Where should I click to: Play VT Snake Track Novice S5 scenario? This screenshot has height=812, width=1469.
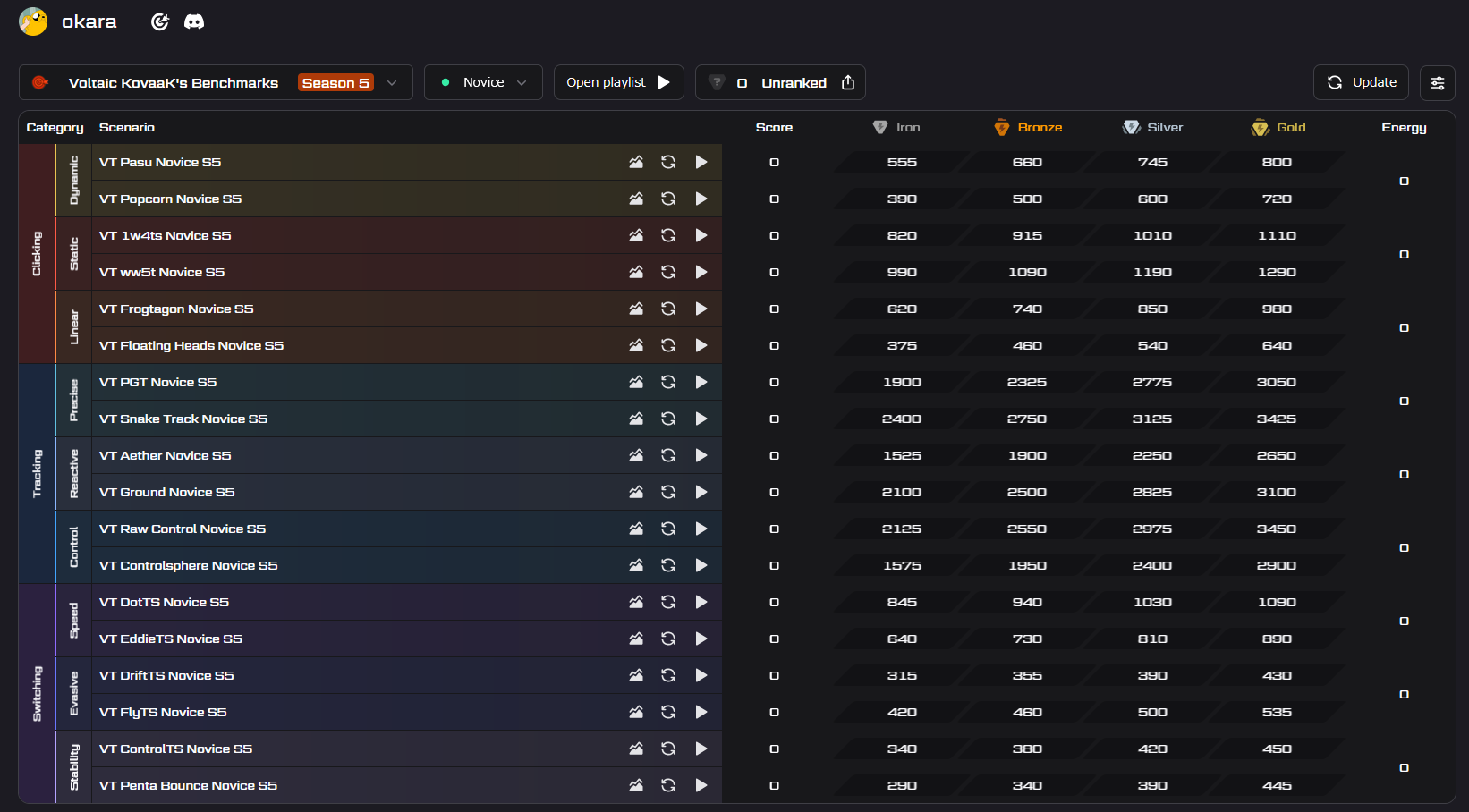click(x=701, y=419)
